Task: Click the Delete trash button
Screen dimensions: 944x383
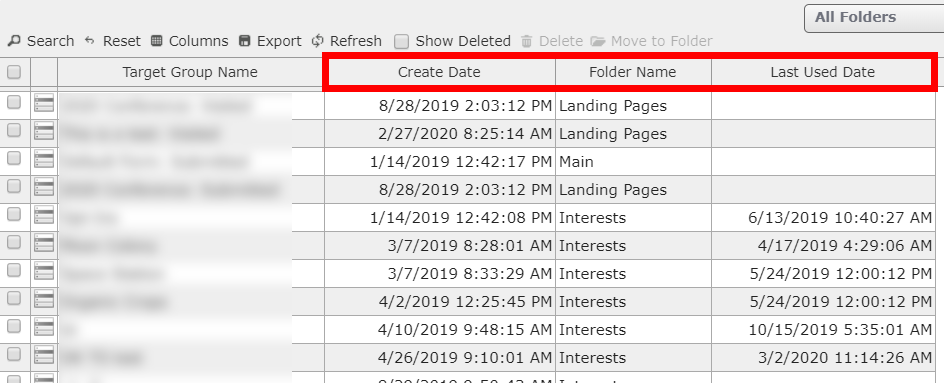Action: pos(551,41)
